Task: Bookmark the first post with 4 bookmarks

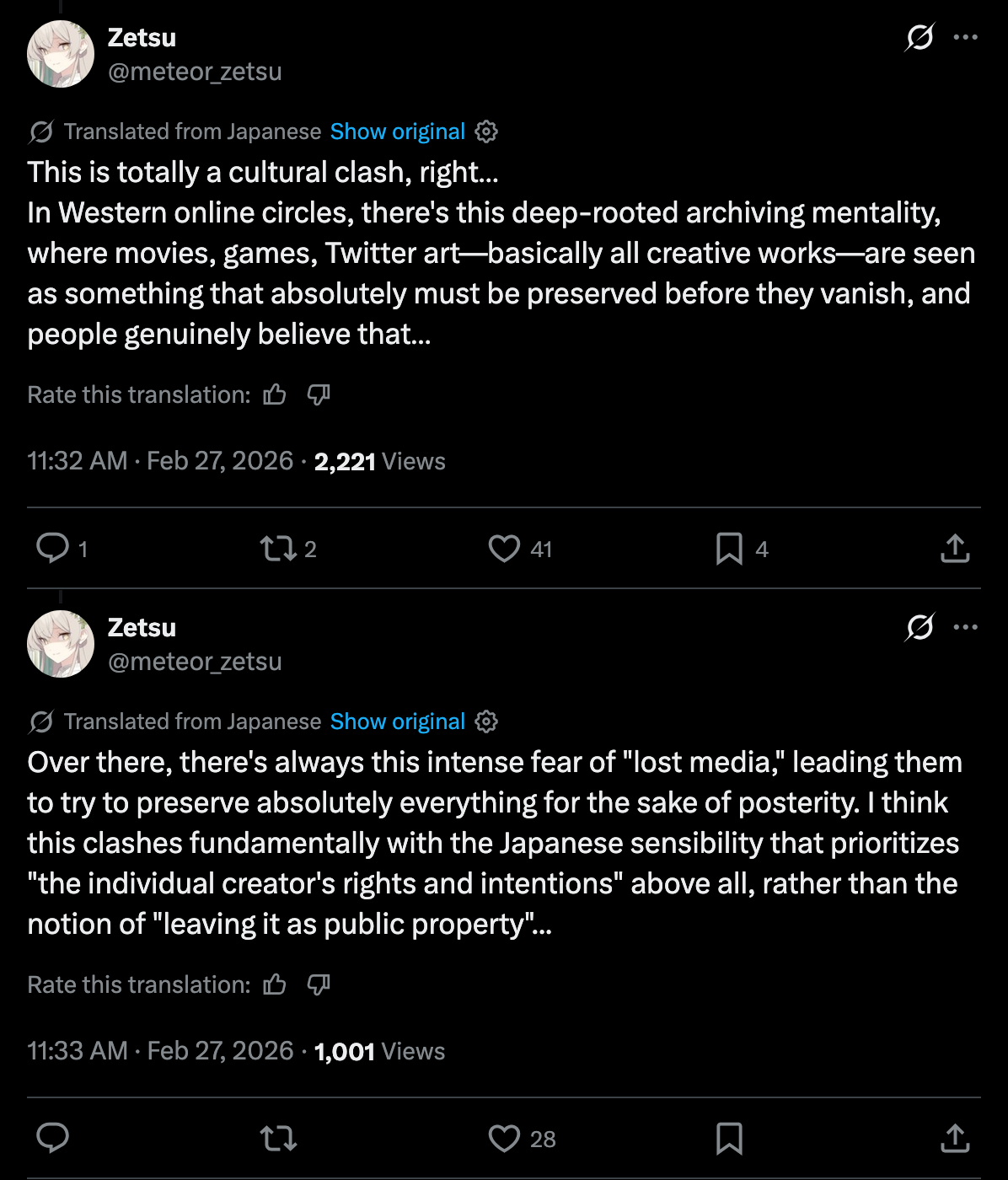Action: [x=729, y=549]
